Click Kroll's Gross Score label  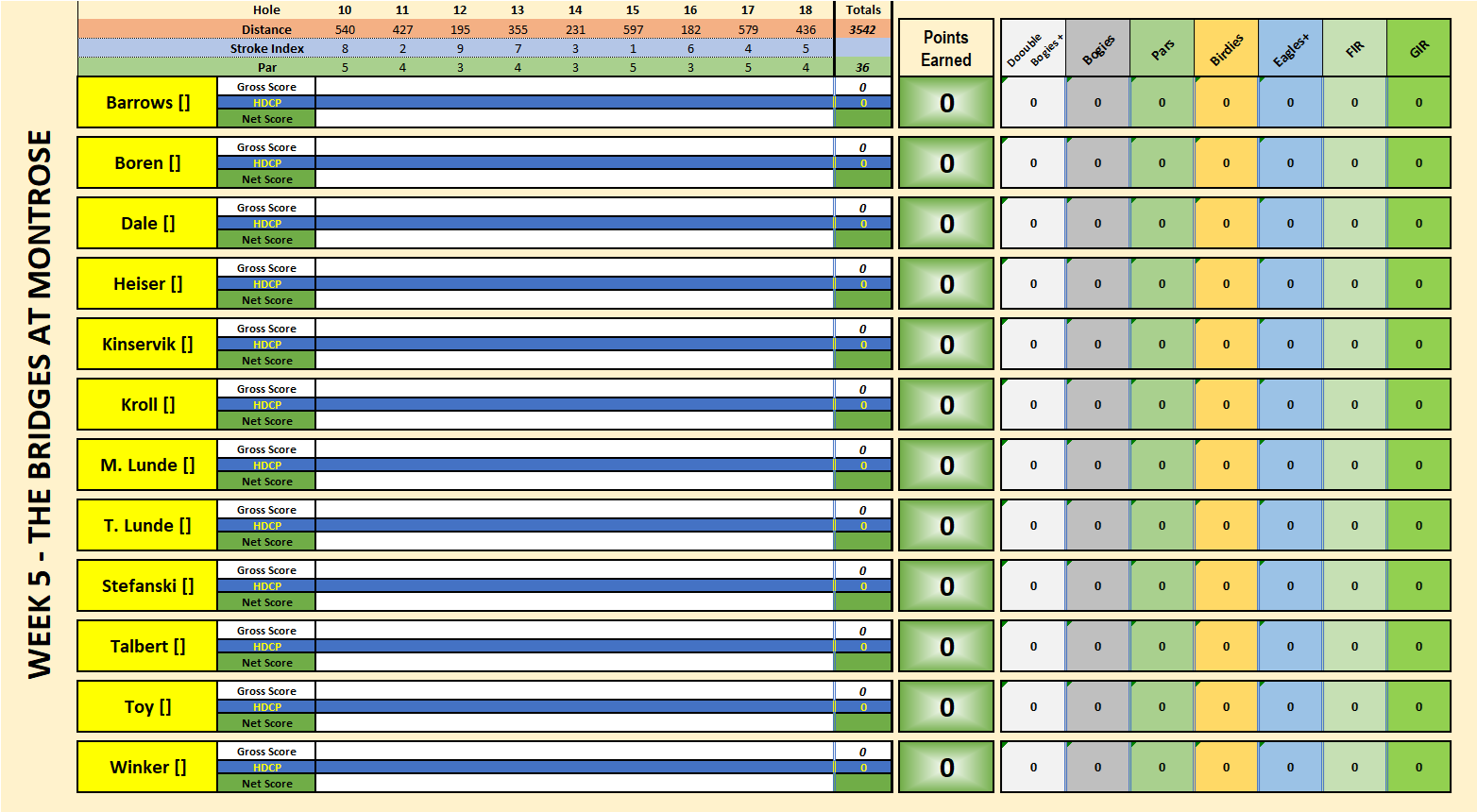tap(266, 389)
